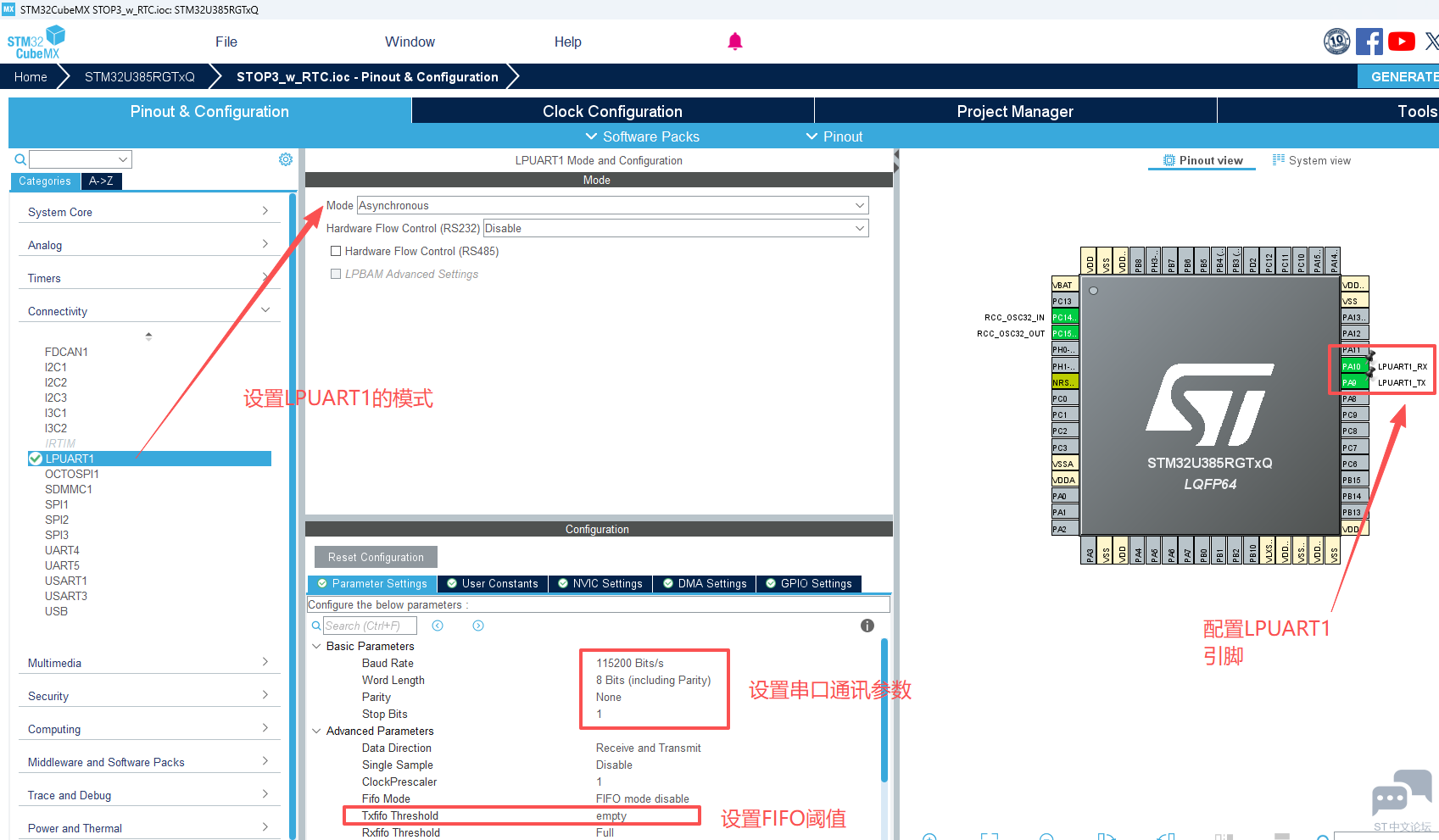Expand the System Core category
This screenshot has width=1439, height=840.
coord(149,212)
